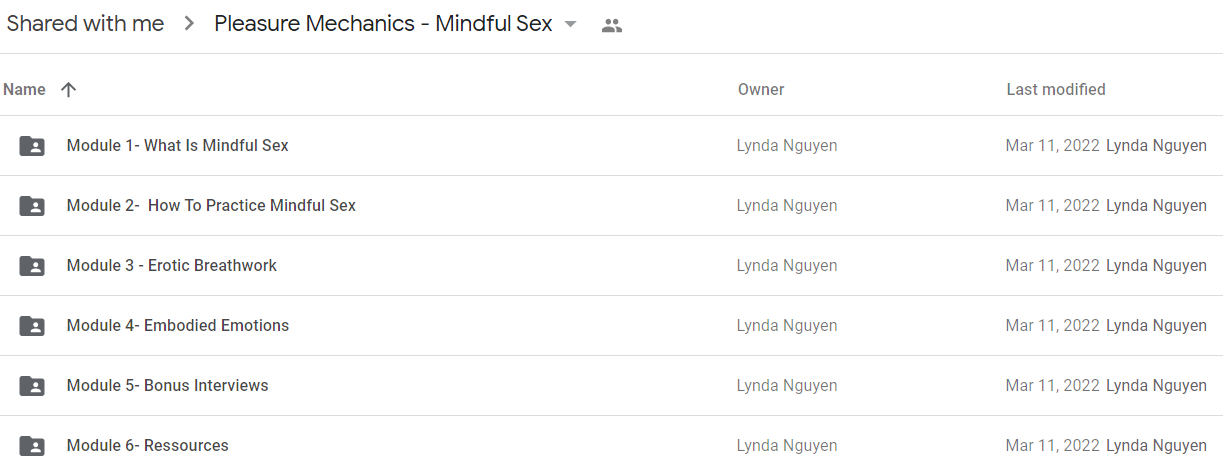Click the shared folder icon for Module 2

click(32, 206)
